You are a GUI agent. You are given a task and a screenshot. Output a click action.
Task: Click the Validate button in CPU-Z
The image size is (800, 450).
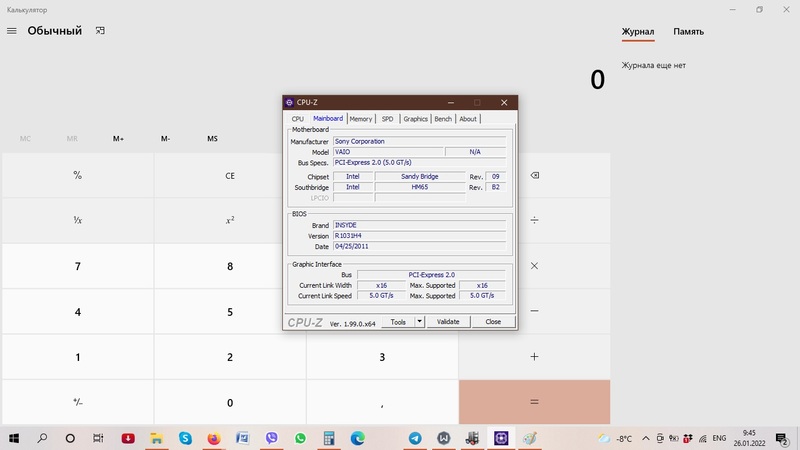[448, 322]
